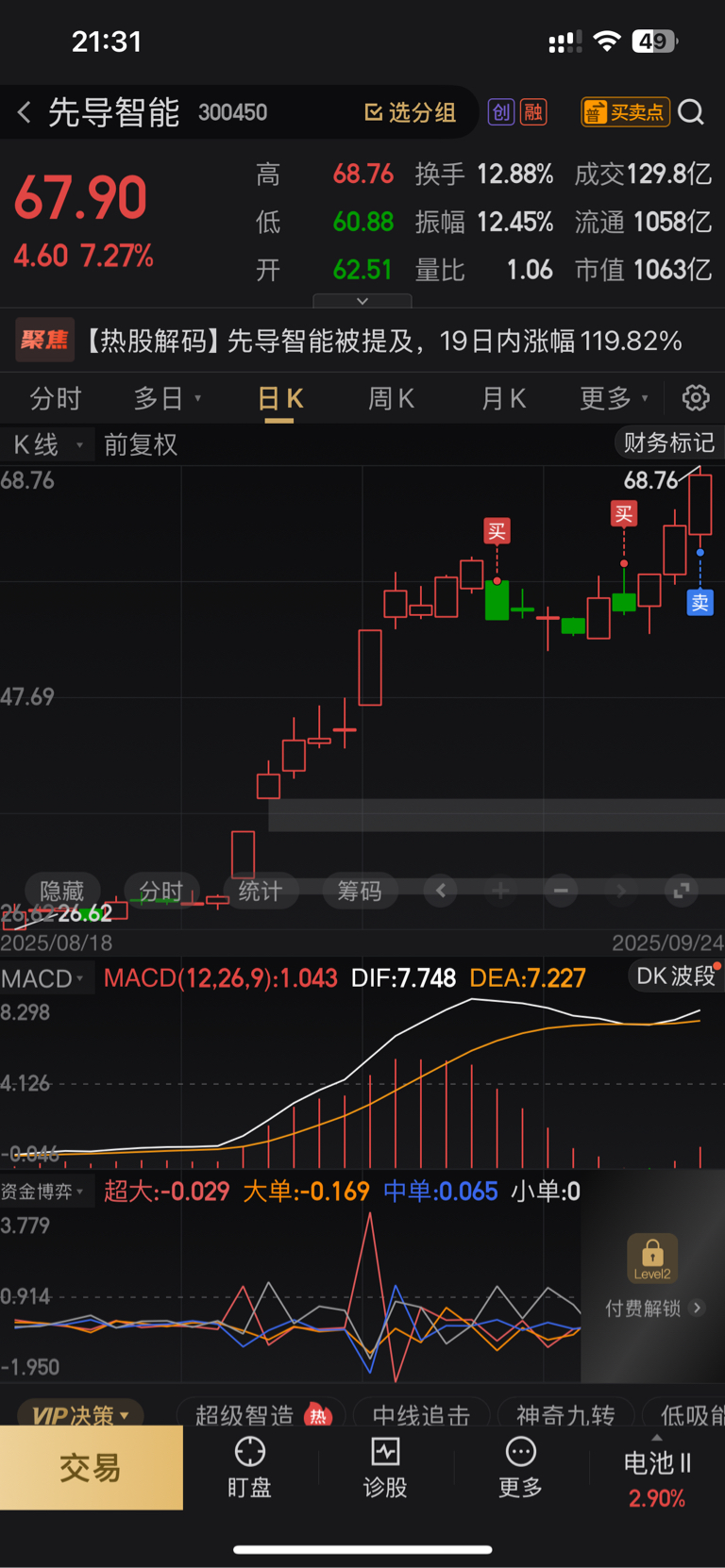Tap 换手 12.88% value
This screenshot has width=725, height=1568.
tap(484, 174)
